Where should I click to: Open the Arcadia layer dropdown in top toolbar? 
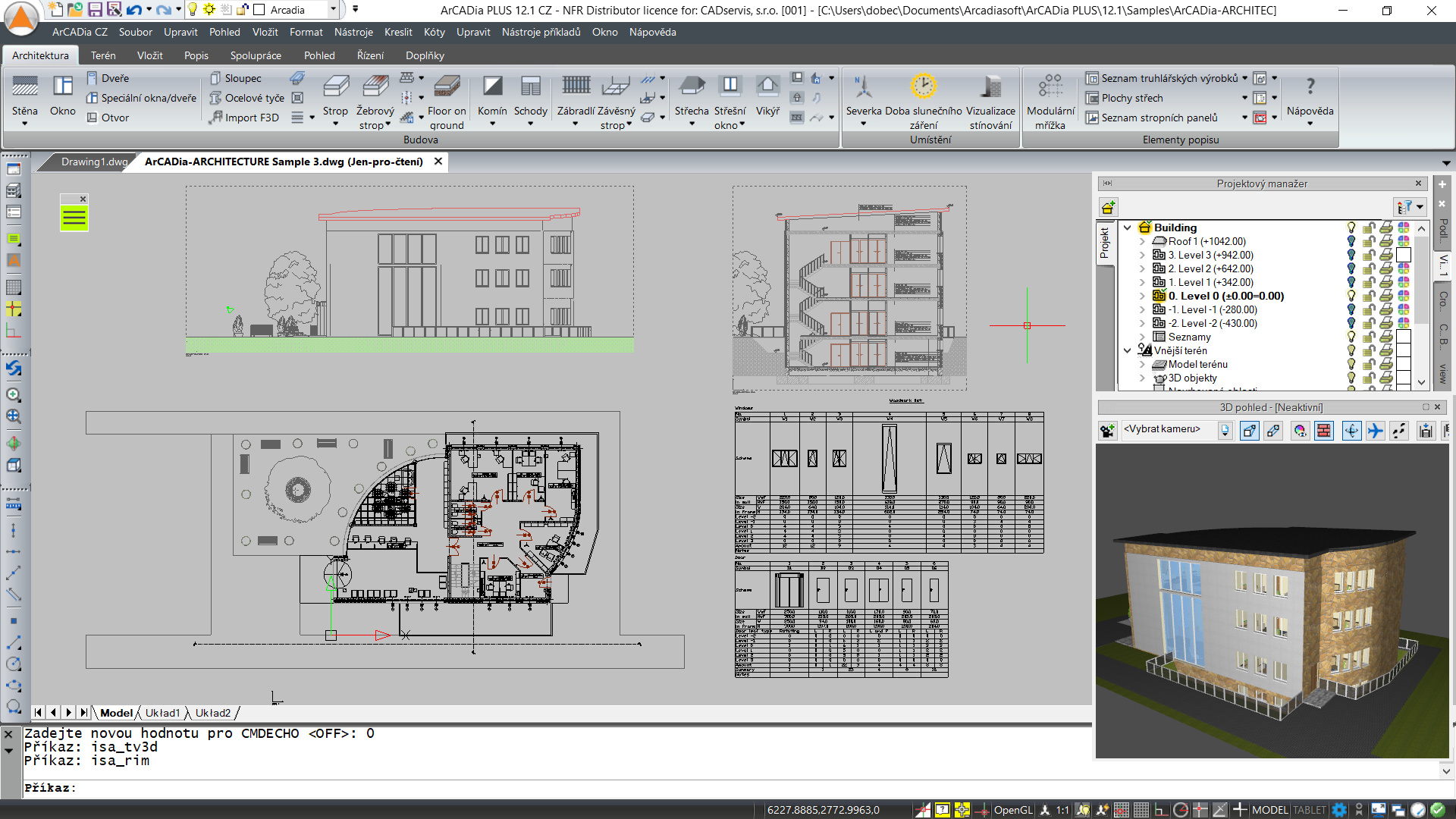pos(333,9)
